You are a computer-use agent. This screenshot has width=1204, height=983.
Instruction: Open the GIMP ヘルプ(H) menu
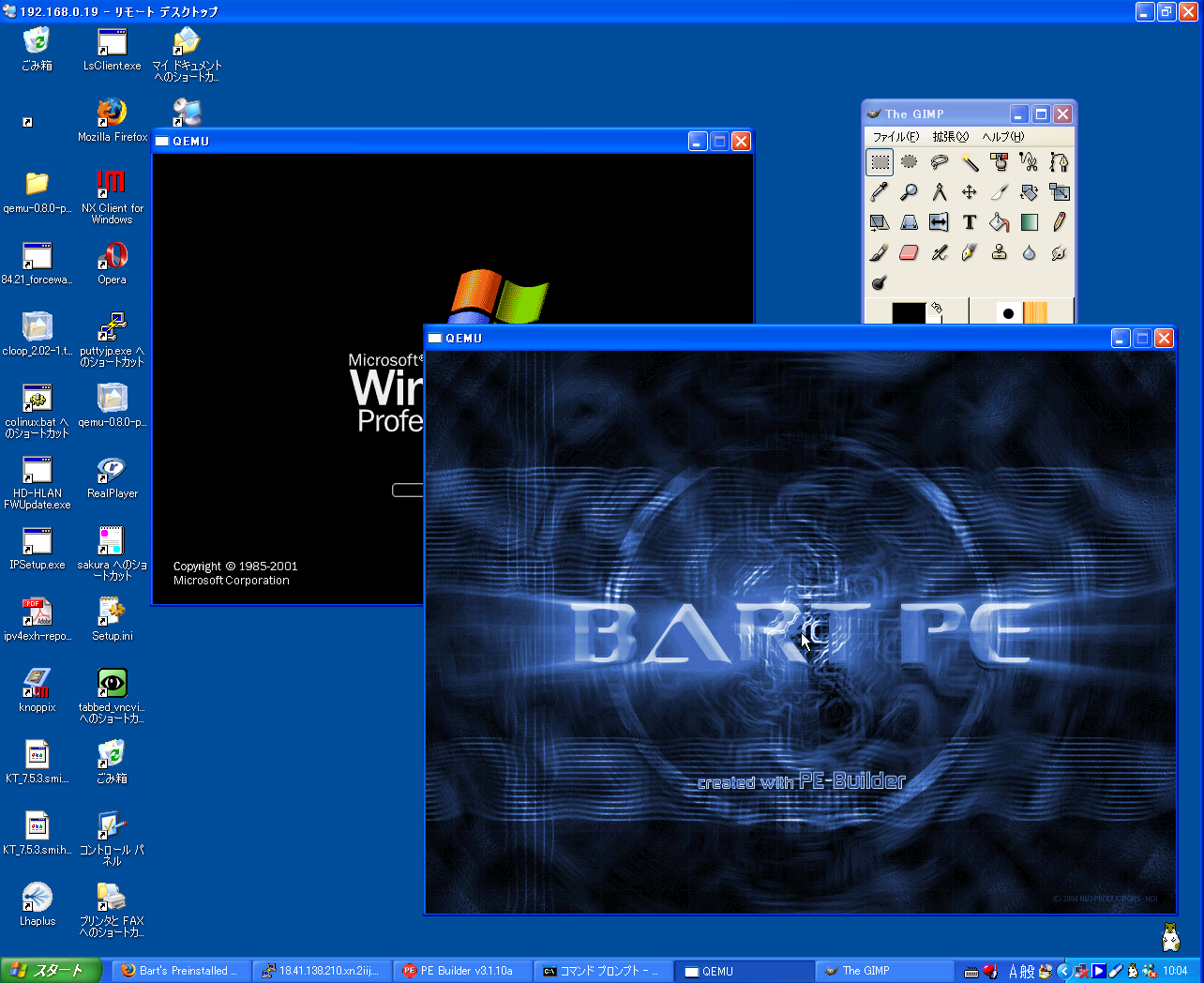tap(1002, 137)
